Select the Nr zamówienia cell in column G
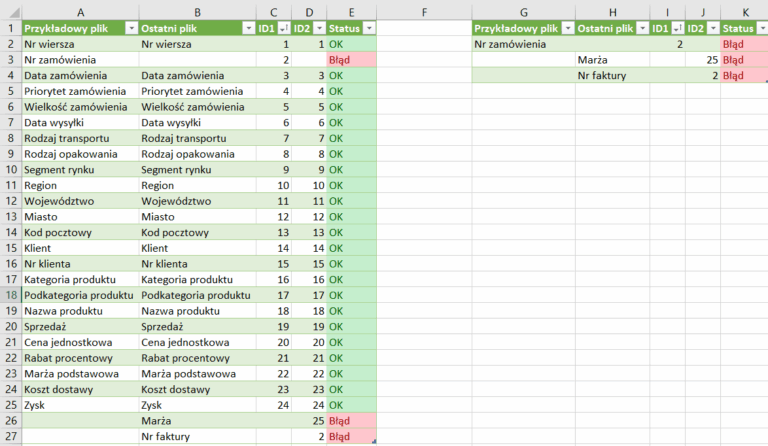 523,44
